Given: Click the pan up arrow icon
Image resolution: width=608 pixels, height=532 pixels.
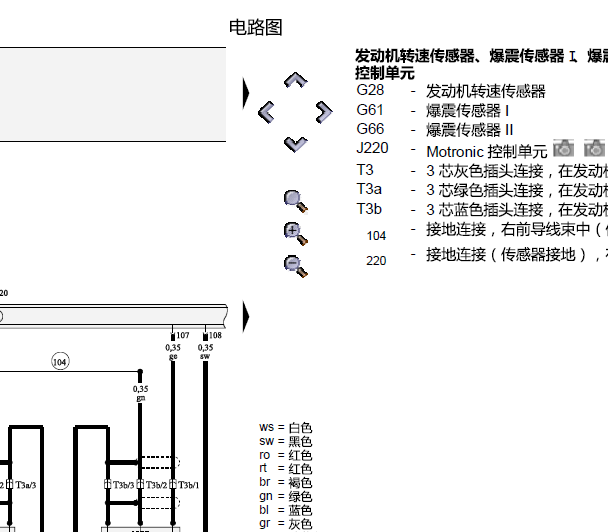Looking at the screenshot, I should coord(295,80).
